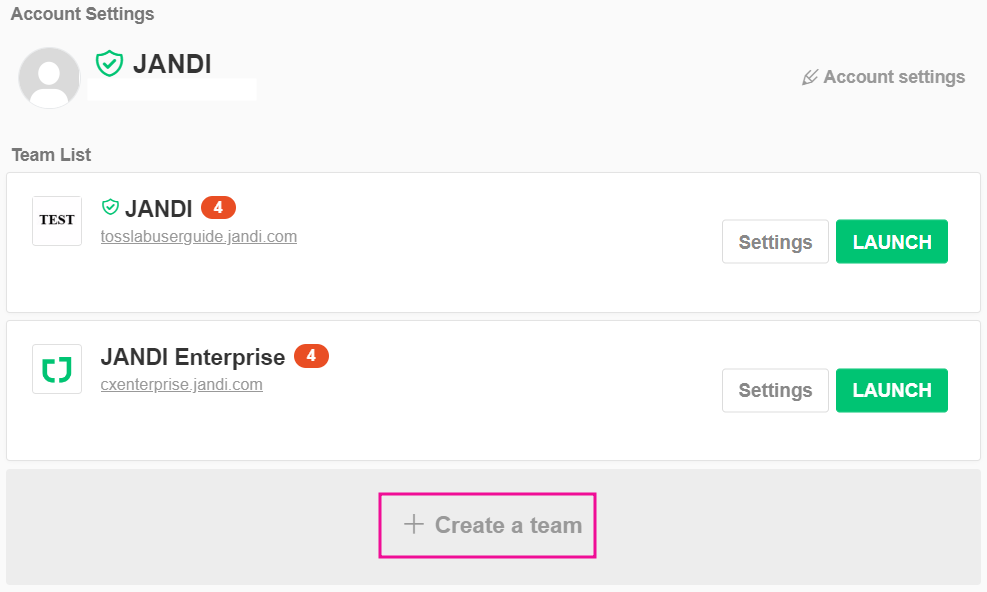Launch the JANDI team

pos(892,242)
